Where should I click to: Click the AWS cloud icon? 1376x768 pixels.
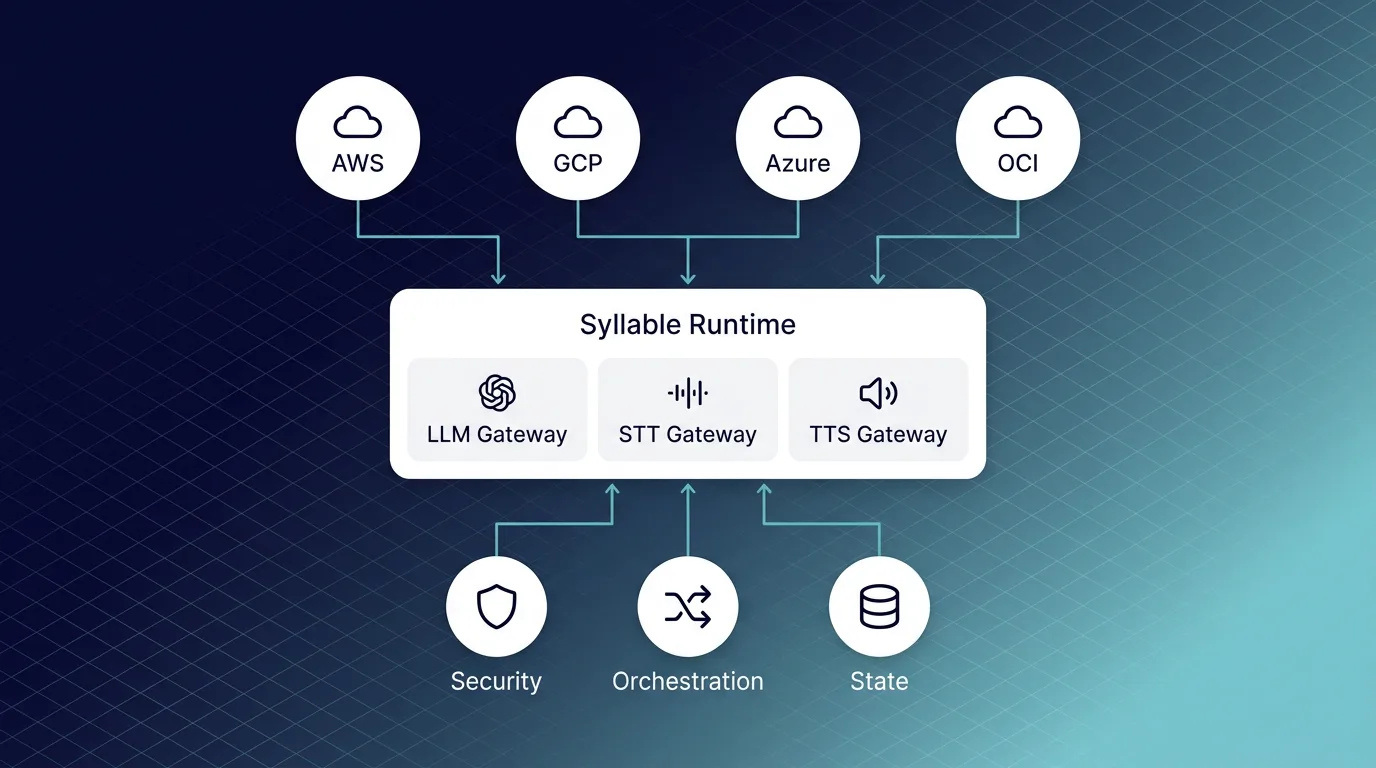(x=358, y=122)
